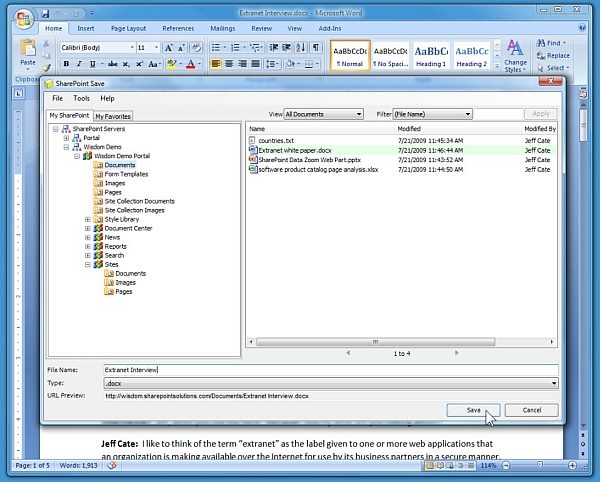This screenshot has width=600, height=482.
Task: Click the text highlight color icon
Action: [x=171, y=64]
